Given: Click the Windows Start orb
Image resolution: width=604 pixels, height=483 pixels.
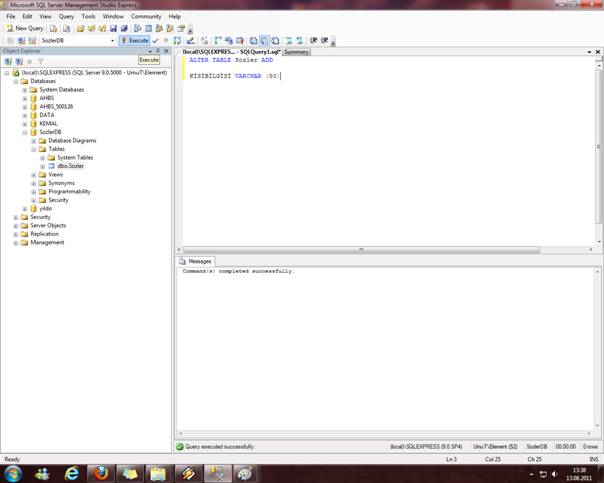Looking at the screenshot, I should click(14, 473).
